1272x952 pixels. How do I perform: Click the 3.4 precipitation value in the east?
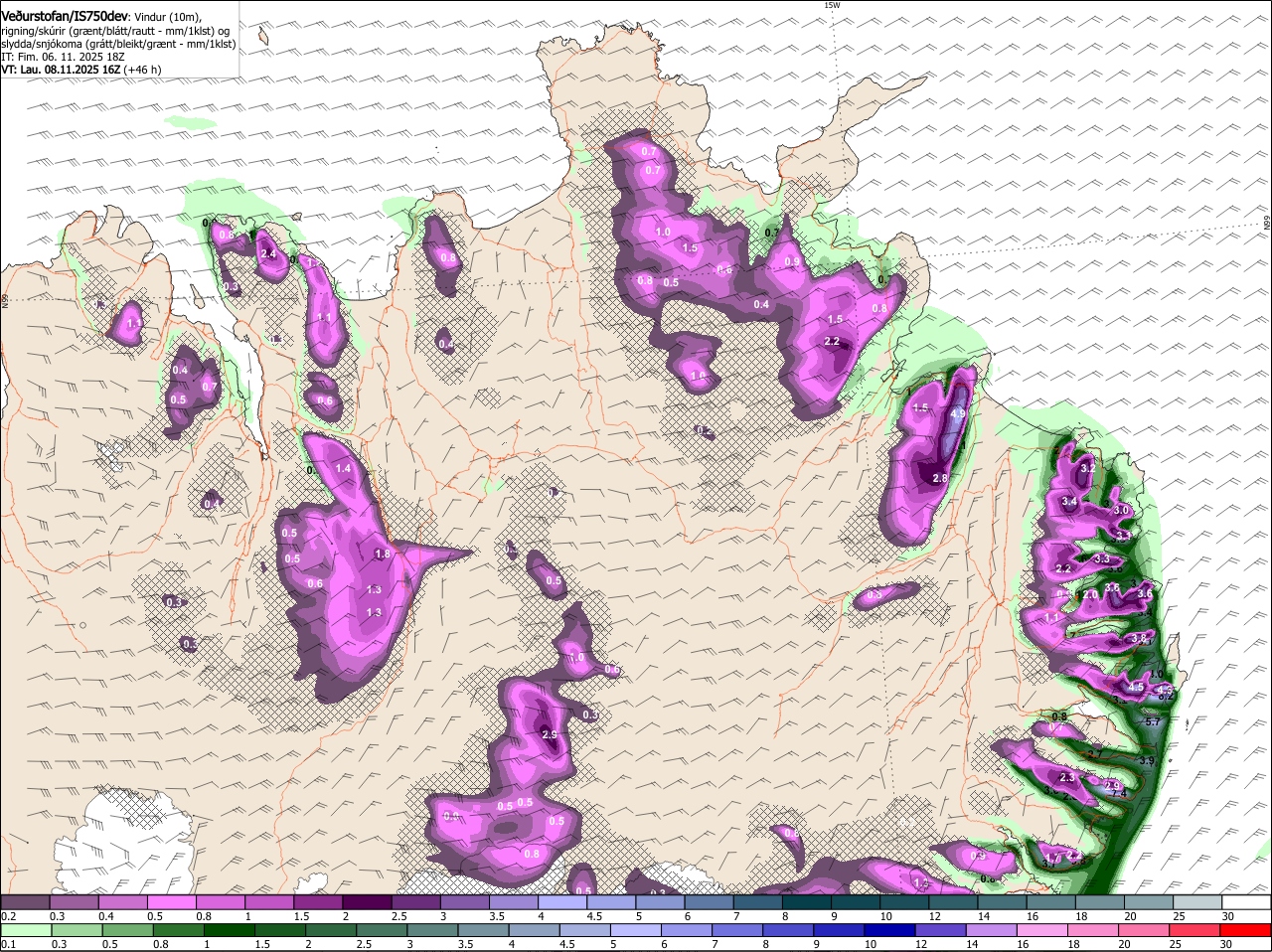coord(1069,502)
